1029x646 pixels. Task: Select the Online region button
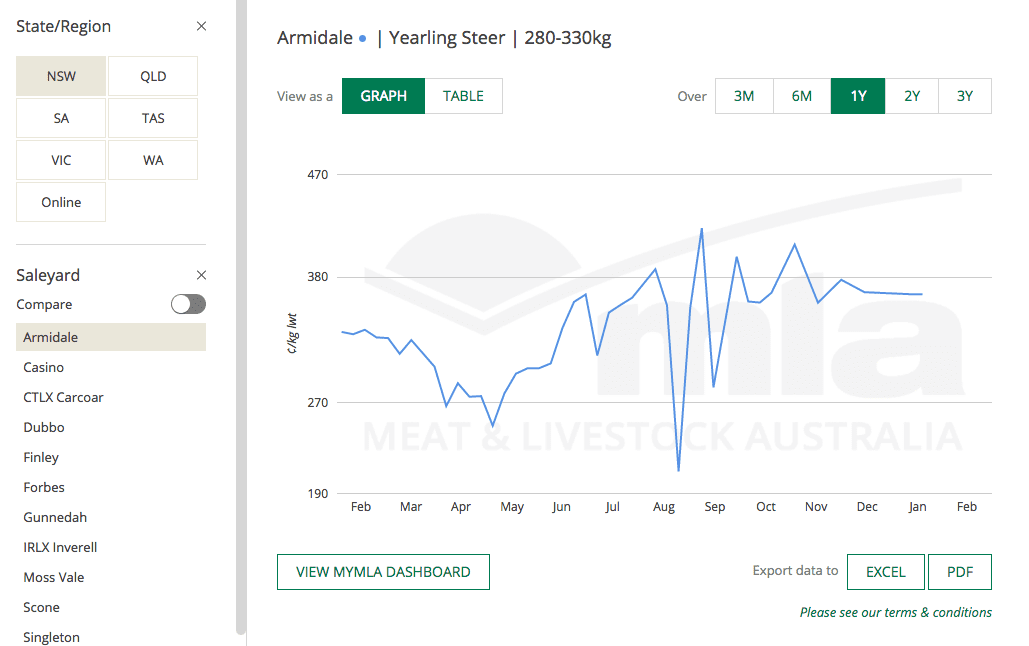[x=61, y=202]
